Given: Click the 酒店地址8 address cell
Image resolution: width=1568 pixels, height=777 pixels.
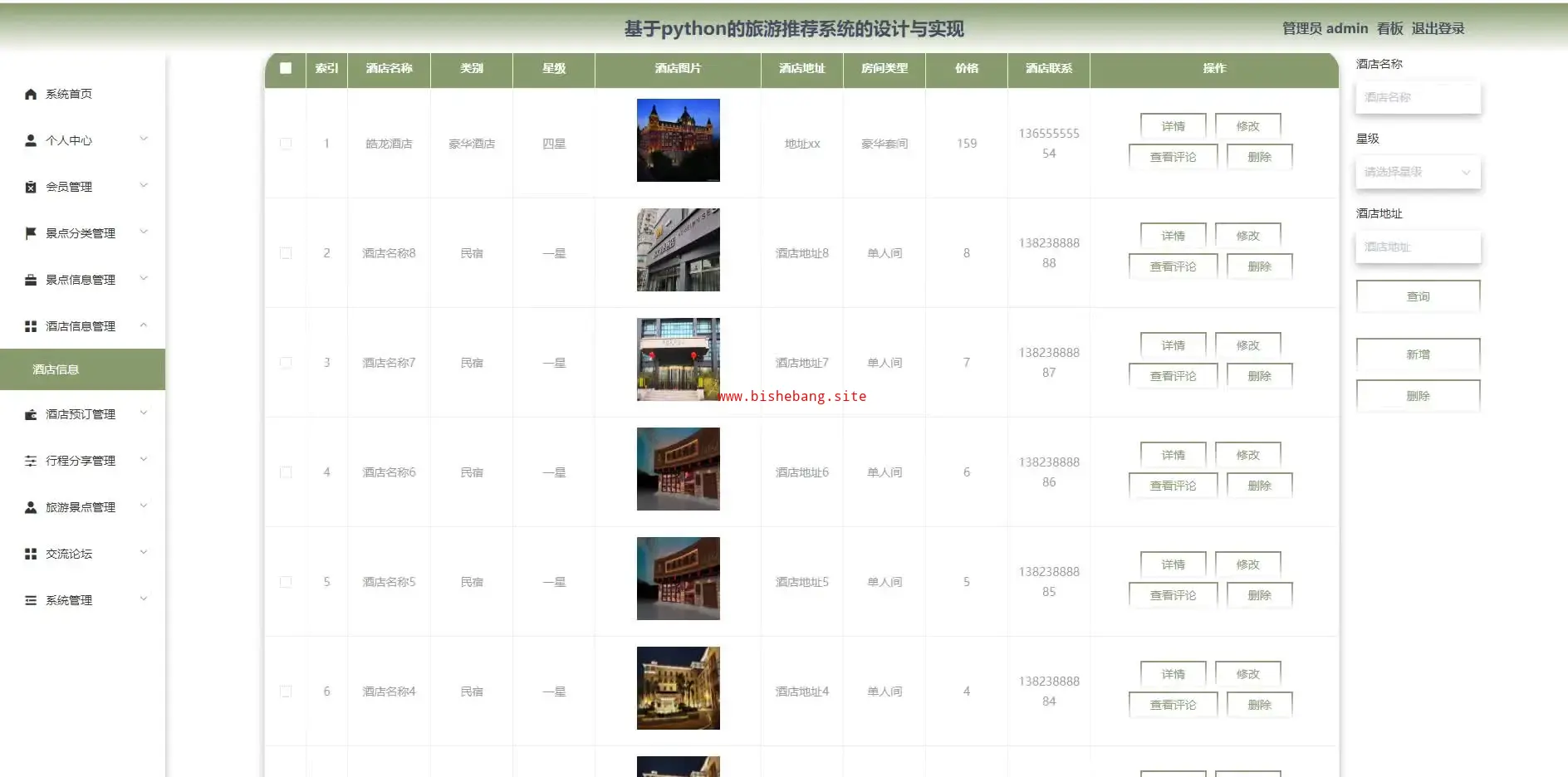Looking at the screenshot, I should 801,253.
